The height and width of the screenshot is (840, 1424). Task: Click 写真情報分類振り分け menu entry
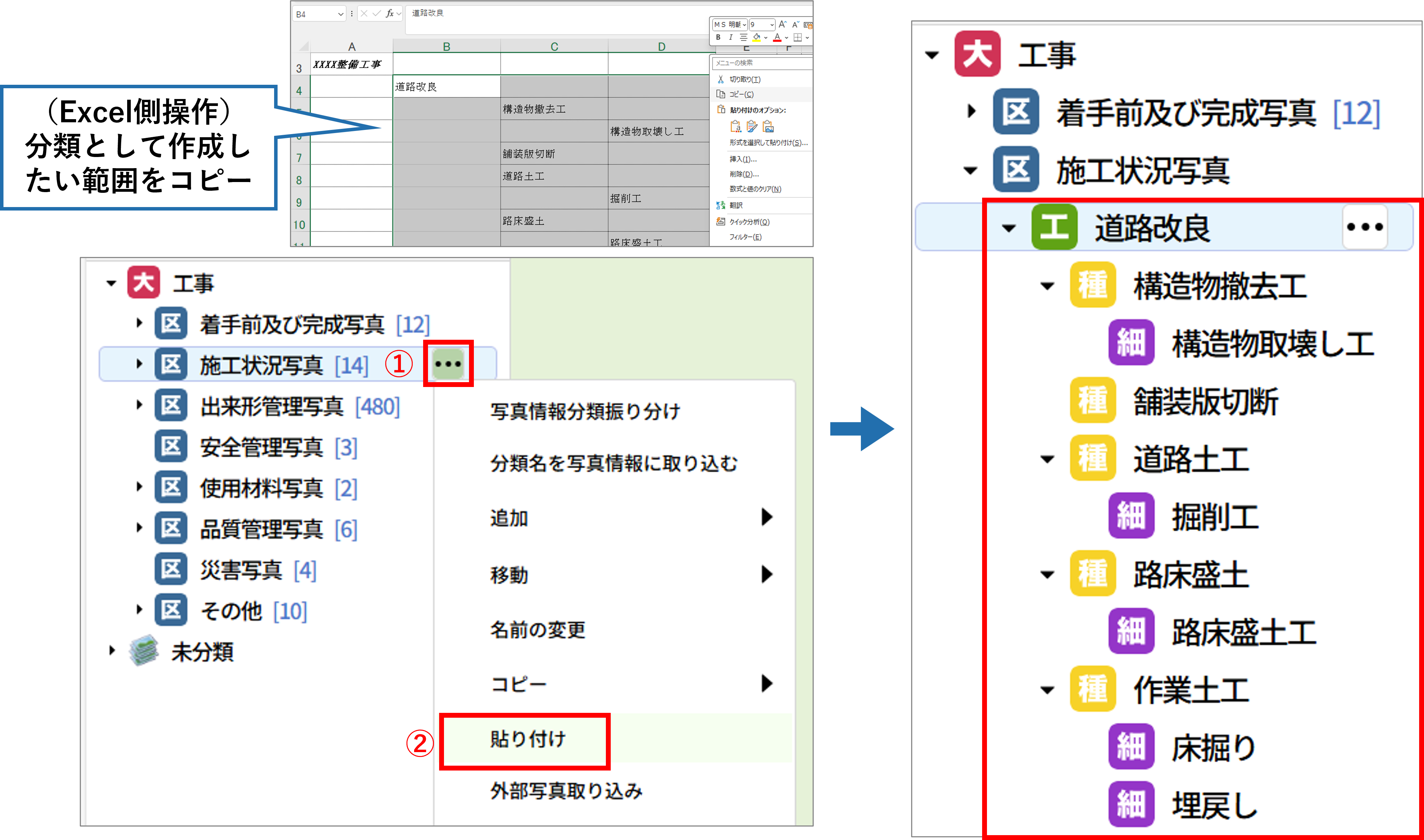point(585,412)
